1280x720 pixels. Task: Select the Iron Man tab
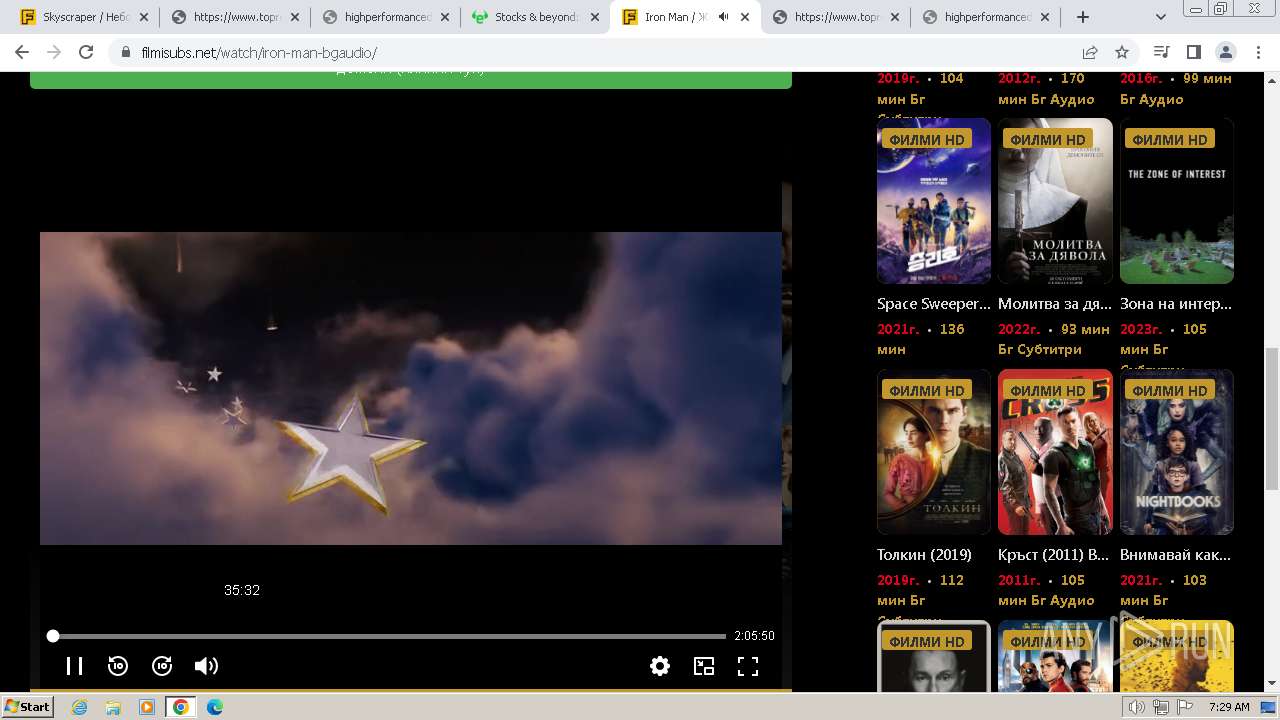click(675, 17)
